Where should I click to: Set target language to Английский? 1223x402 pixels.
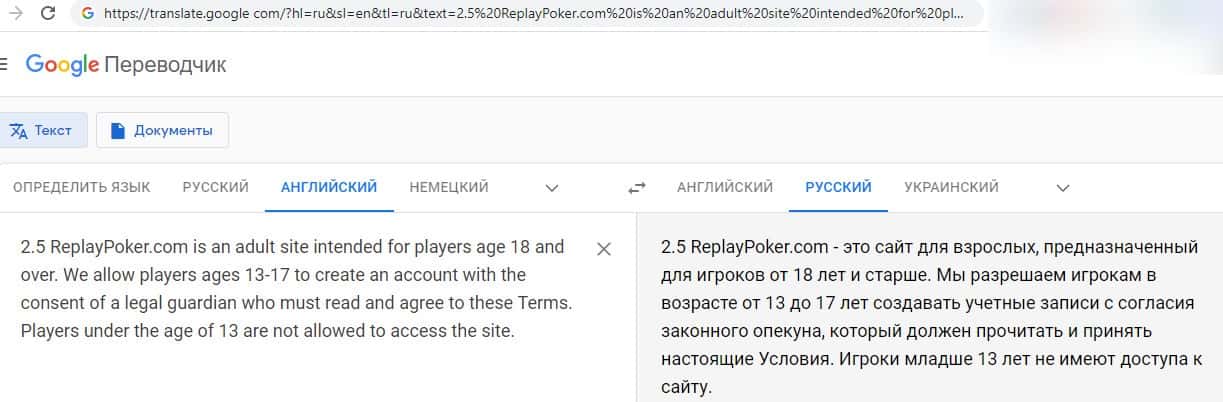(724, 187)
